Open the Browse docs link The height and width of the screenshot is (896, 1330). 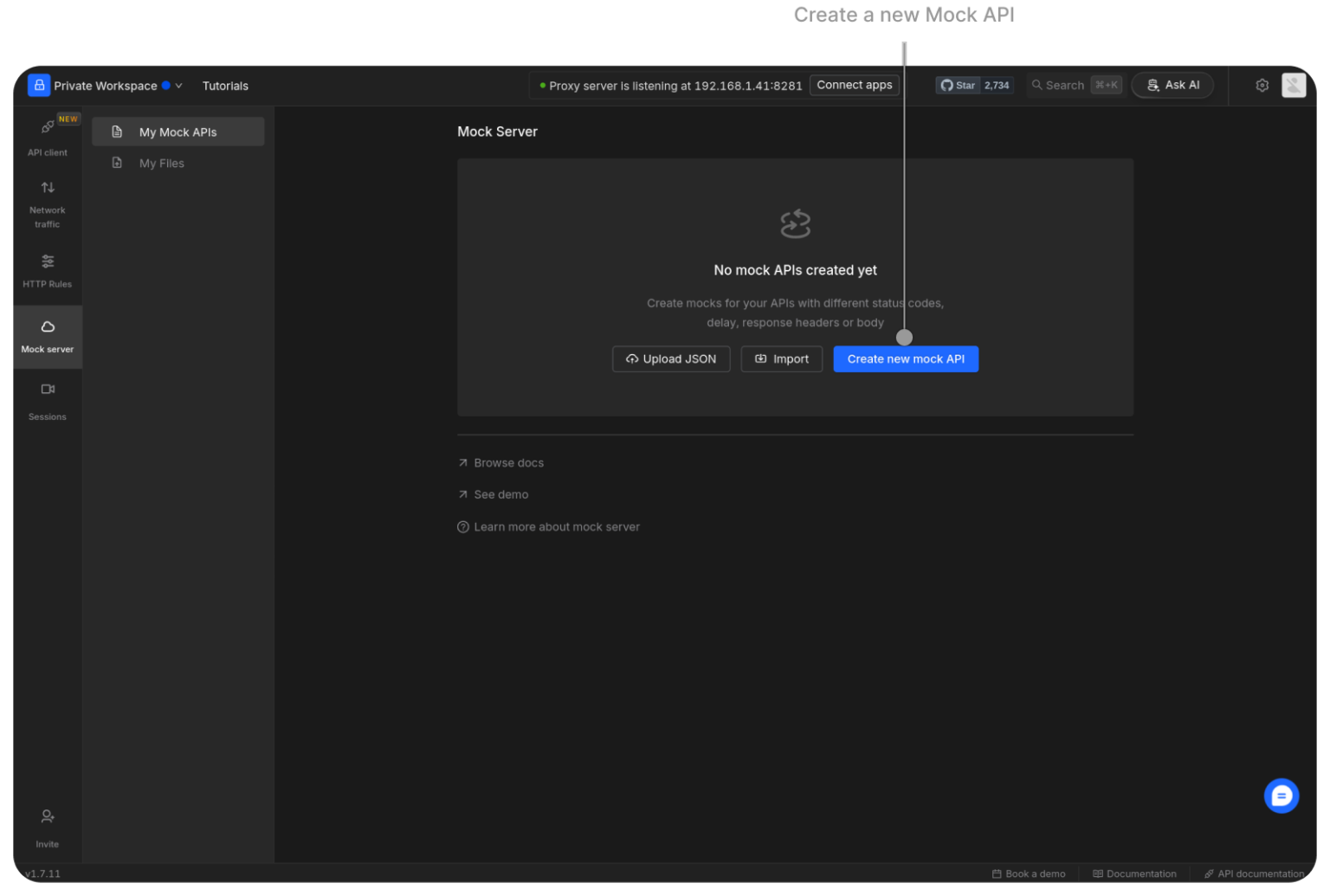(x=508, y=462)
